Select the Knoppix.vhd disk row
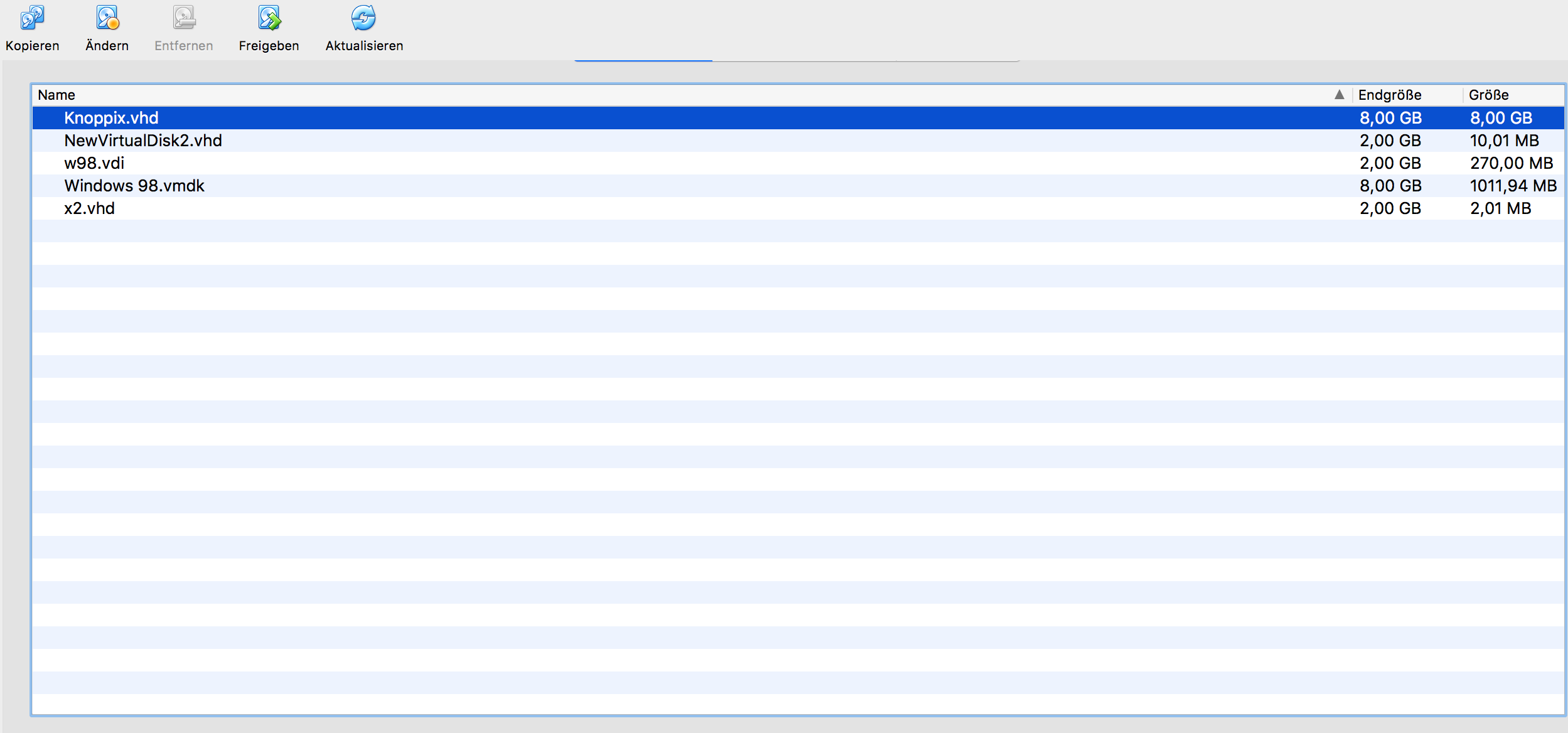Image resolution: width=1568 pixels, height=733 pixels. click(x=798, y=118)
